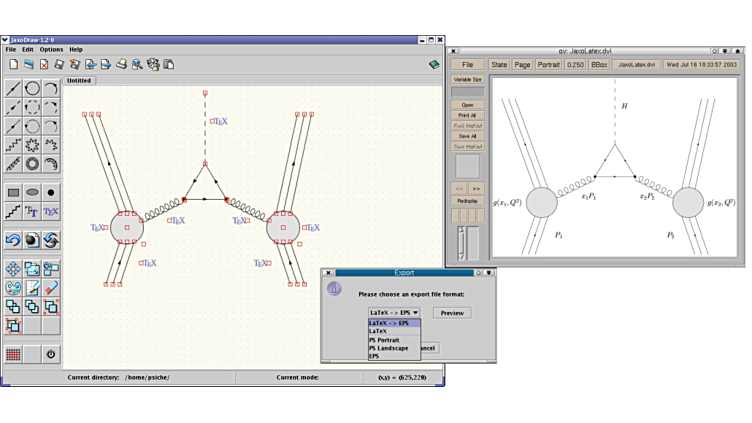Toggle the red grid icon

pos(13,354)
